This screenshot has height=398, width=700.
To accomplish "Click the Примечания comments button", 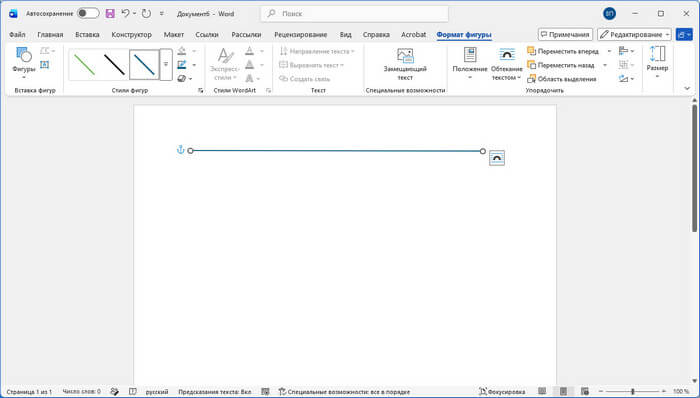I will (x=565, y=34).
